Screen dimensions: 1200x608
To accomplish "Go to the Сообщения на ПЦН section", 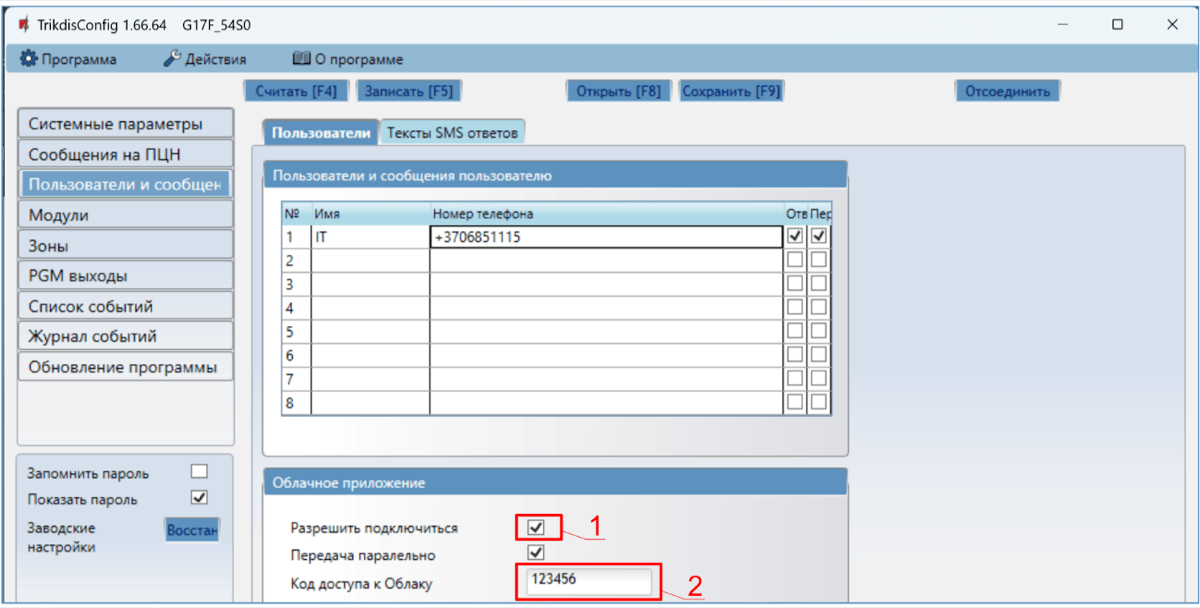I will coord(125,155).
